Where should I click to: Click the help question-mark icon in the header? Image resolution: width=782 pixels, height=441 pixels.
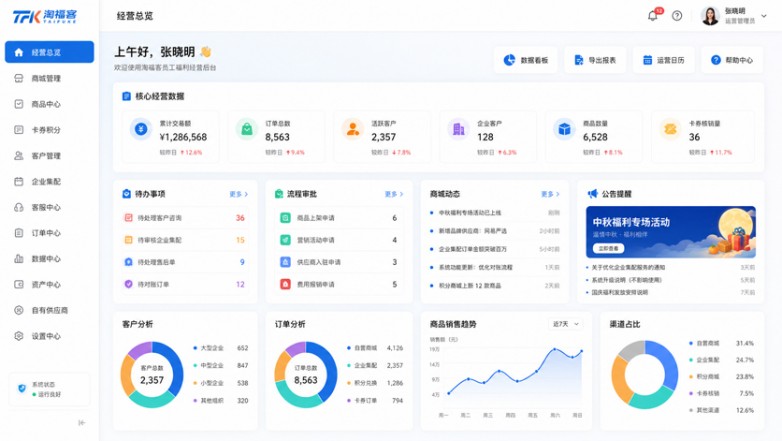coord(677,16)
